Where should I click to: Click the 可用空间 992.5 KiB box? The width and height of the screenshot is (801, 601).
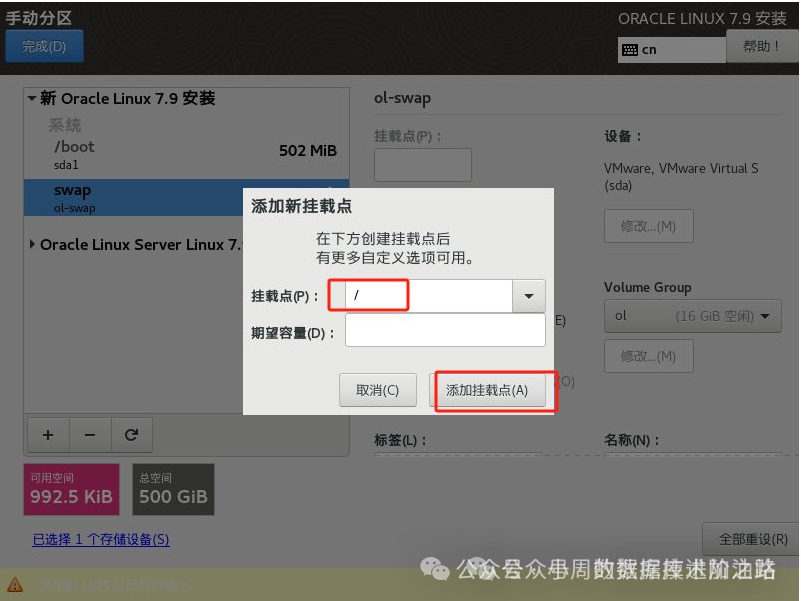point(72,489)
